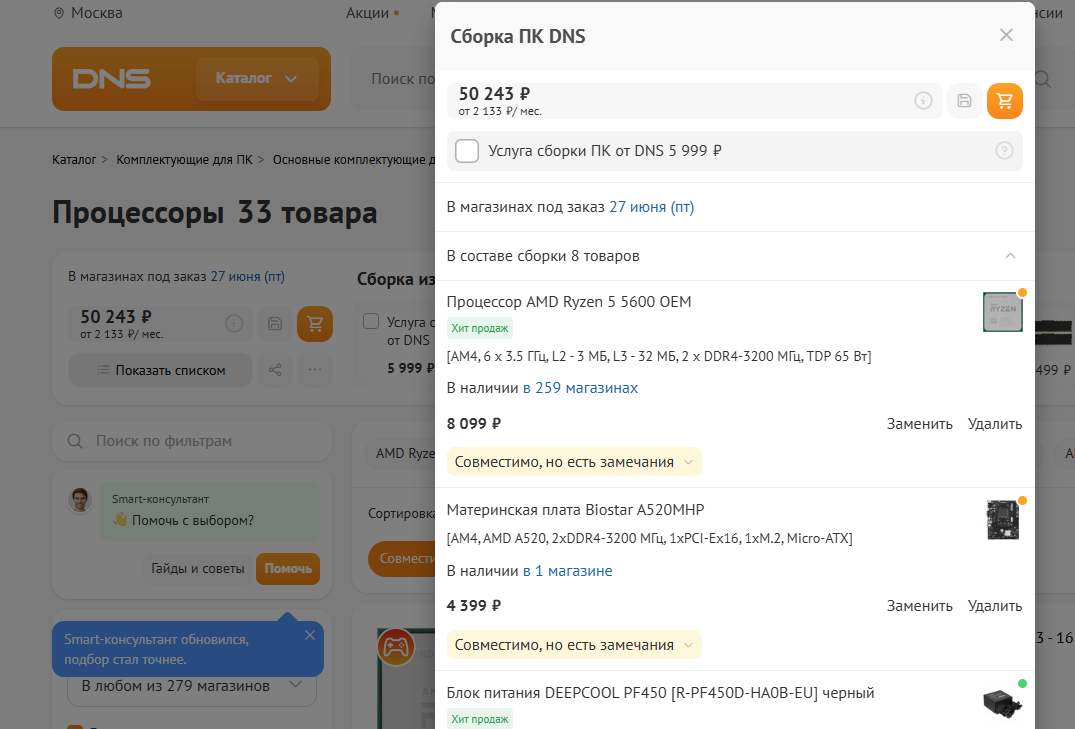This screenshot has width=1075, height=729.
Task: Dismiss Smart-консультант обновился tooltip
Action: 310,635
